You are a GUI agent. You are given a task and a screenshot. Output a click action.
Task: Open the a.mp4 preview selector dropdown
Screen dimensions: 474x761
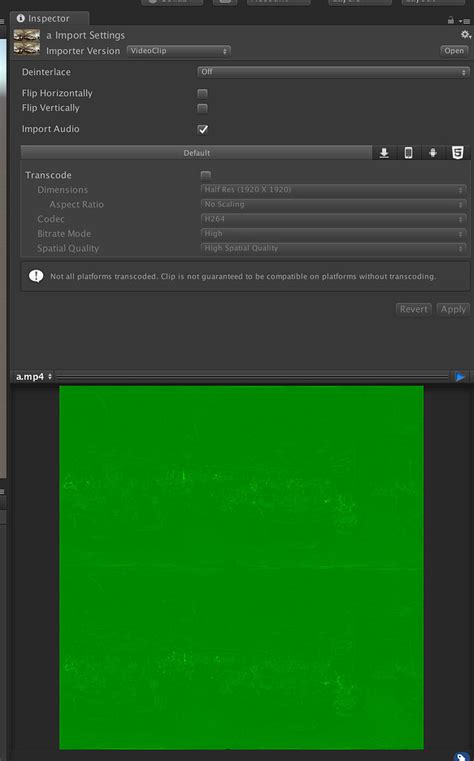pyautogui.click(x=33, y=377)
